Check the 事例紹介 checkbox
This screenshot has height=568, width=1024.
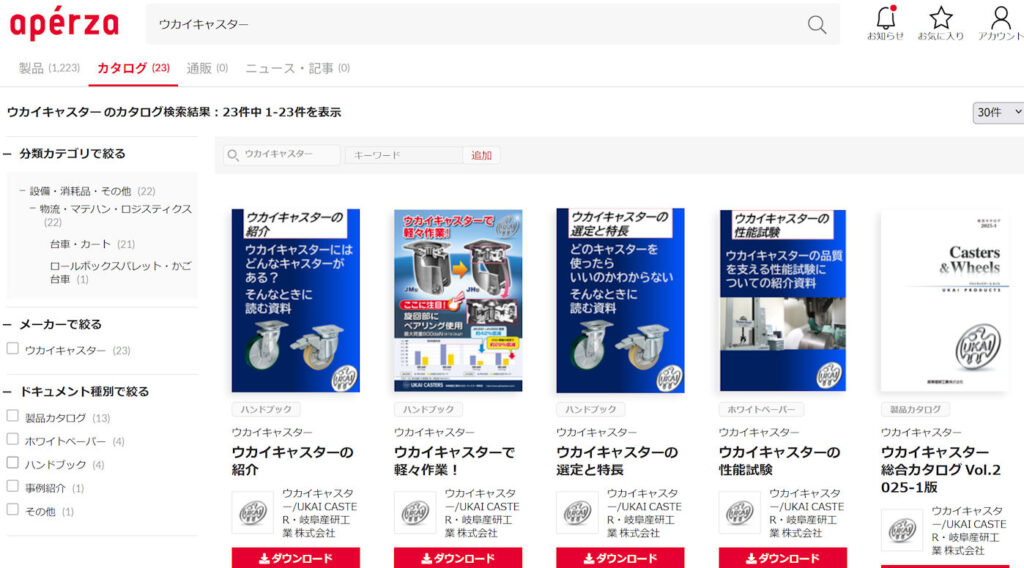point(12,486)
